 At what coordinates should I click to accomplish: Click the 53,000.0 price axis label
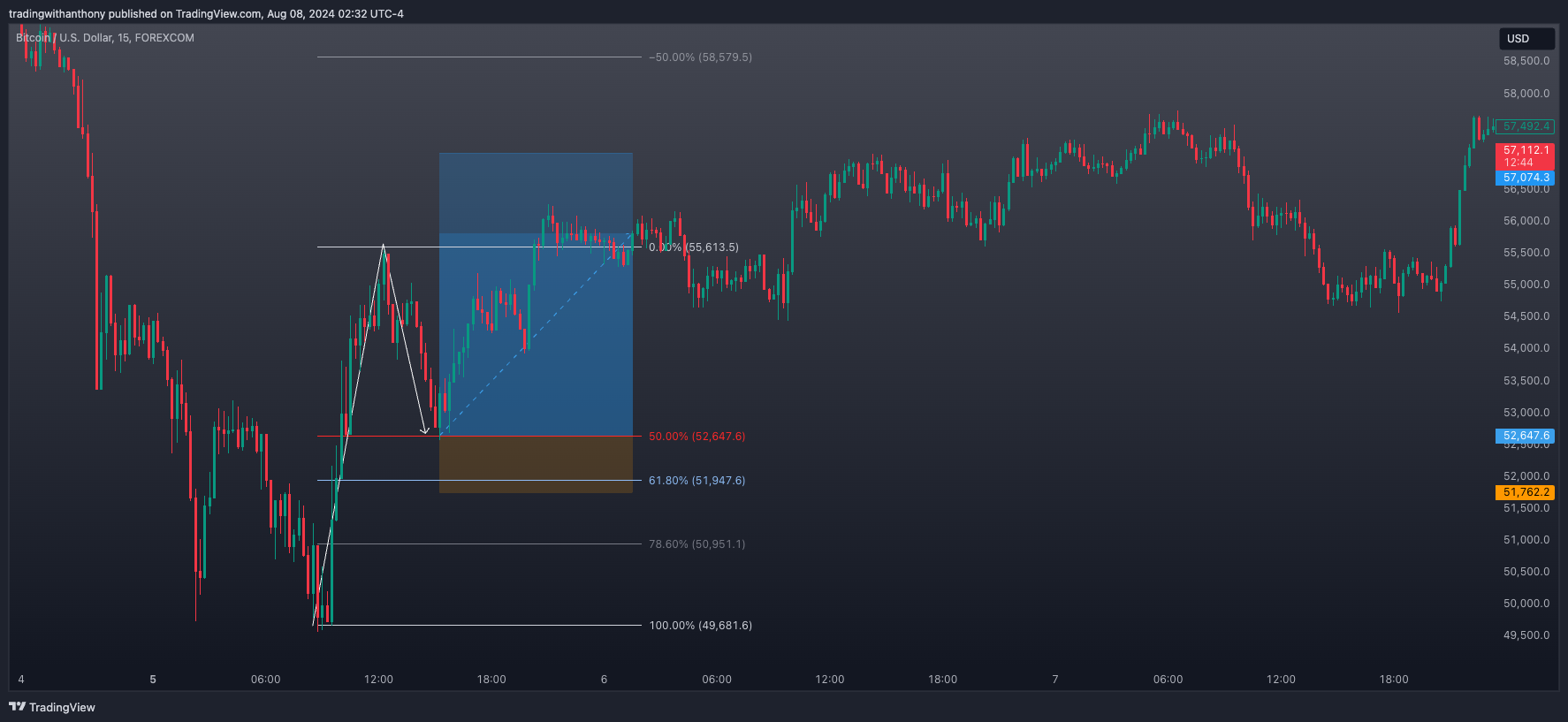tap(1526, 413)
